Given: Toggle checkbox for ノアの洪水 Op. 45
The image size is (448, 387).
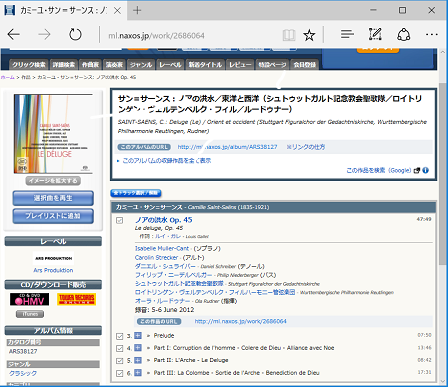Looking at the screenshot, I should pos(120,220).
